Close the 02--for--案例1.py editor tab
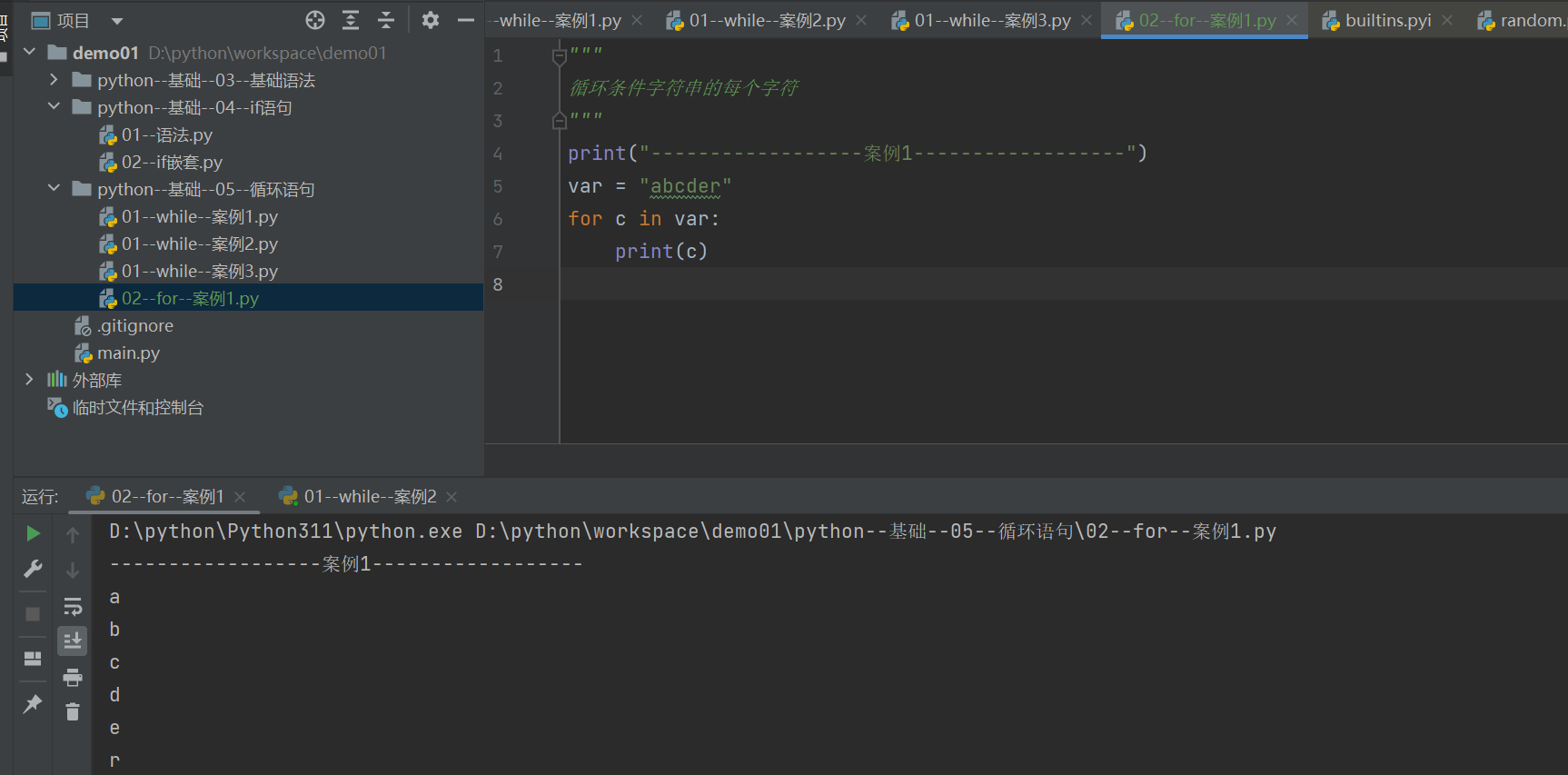This screenshot has width=1568, height=775. coord(1292,20)
